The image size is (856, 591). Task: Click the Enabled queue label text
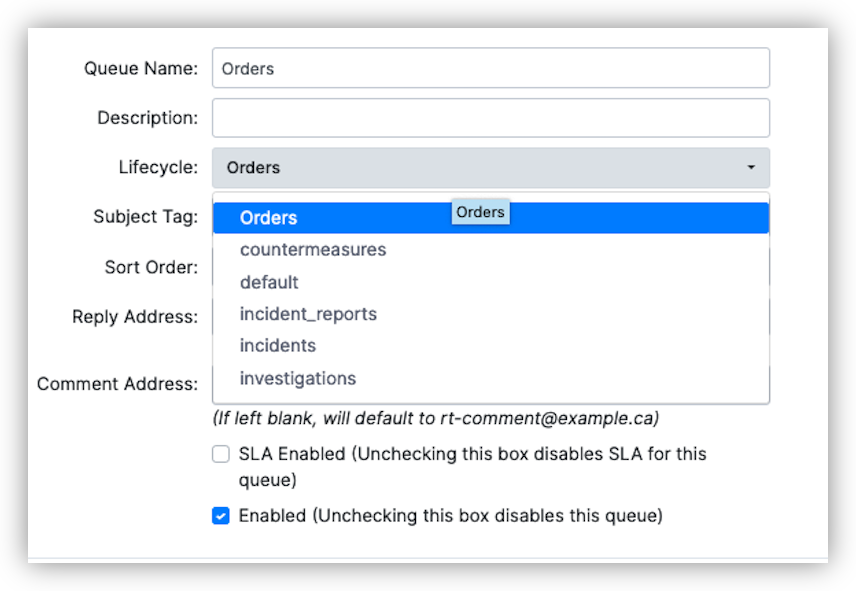450,516
